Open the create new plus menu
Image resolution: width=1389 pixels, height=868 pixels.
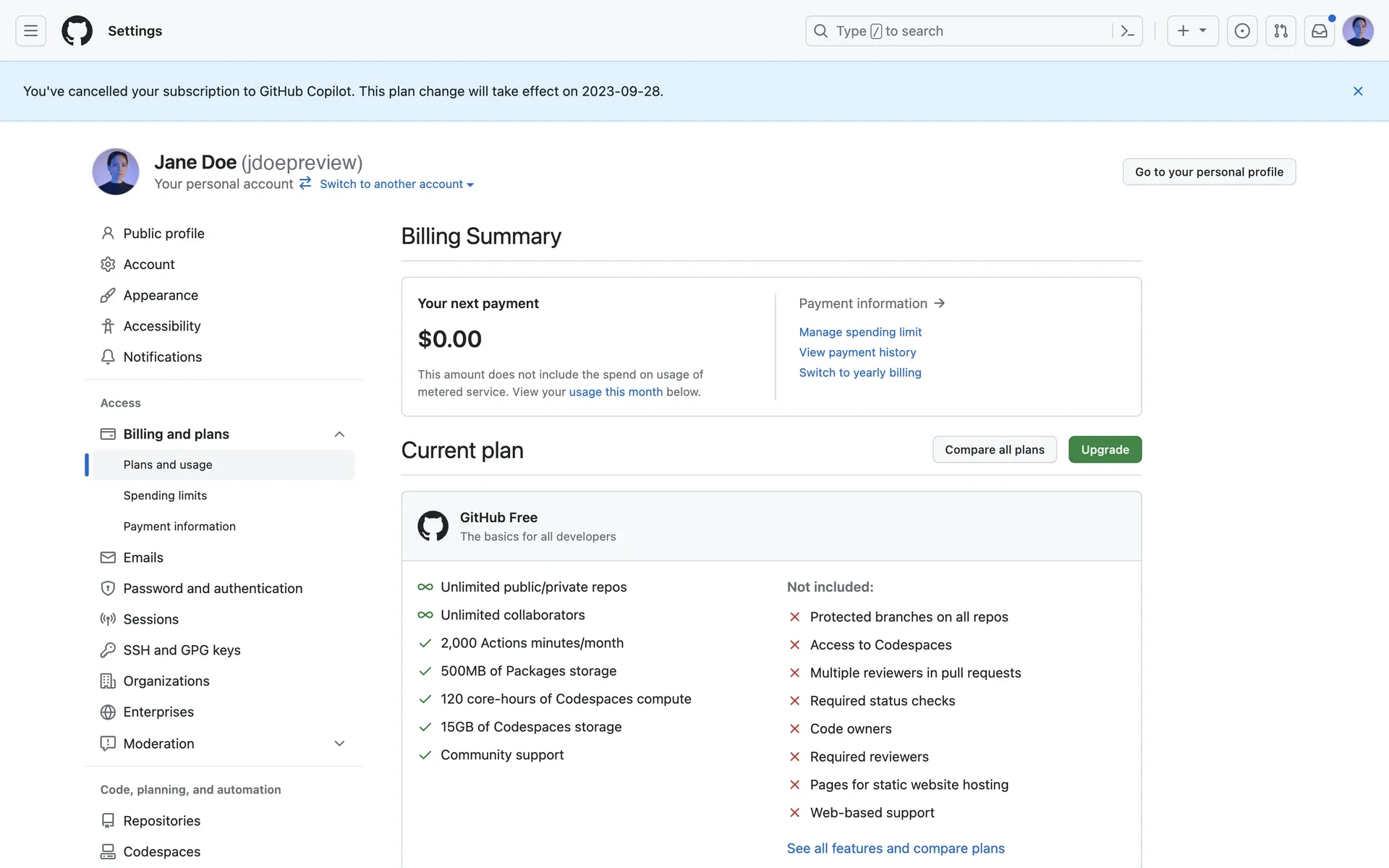1192,31
